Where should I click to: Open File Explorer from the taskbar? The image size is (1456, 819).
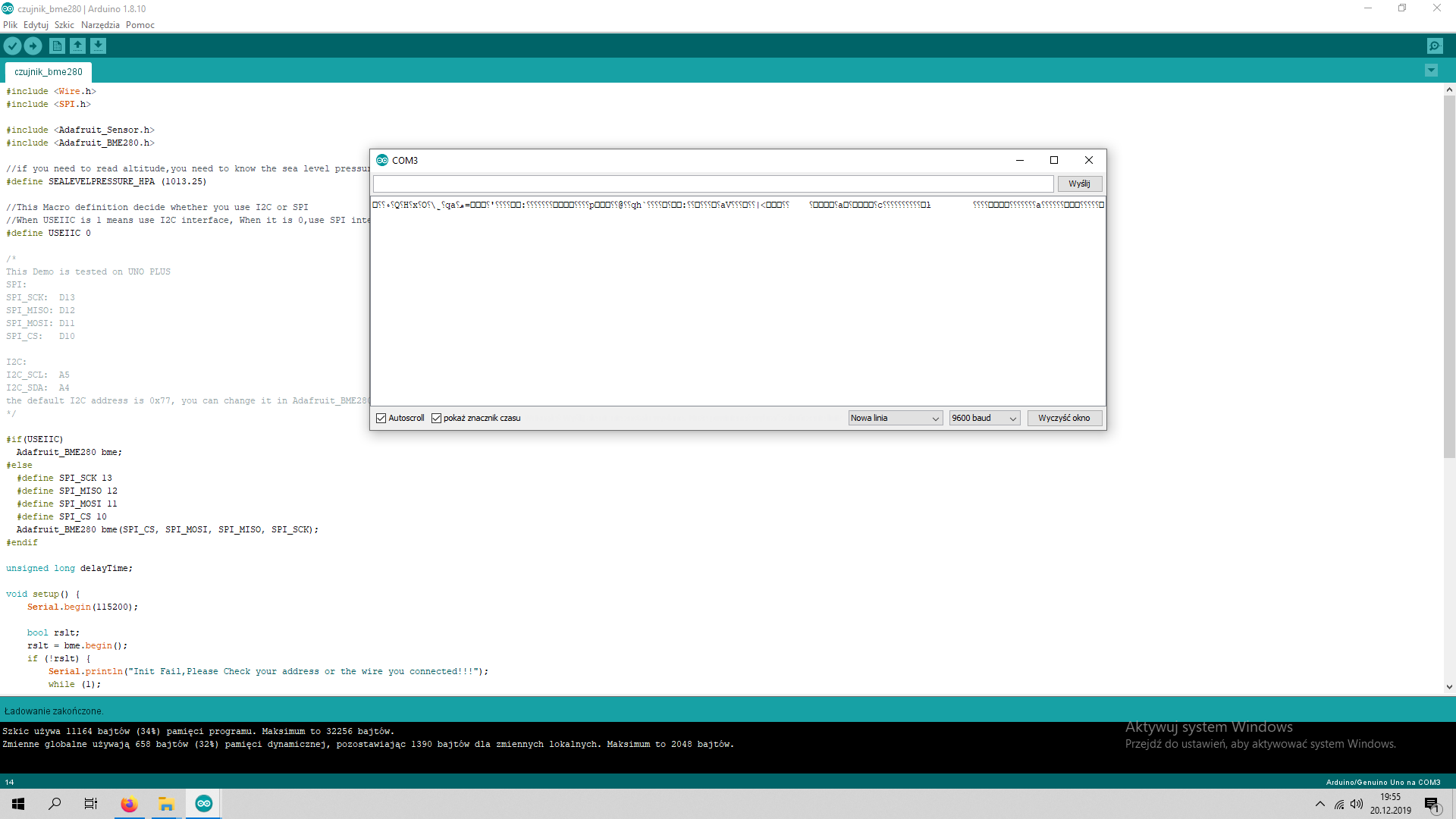coord(166,804)
